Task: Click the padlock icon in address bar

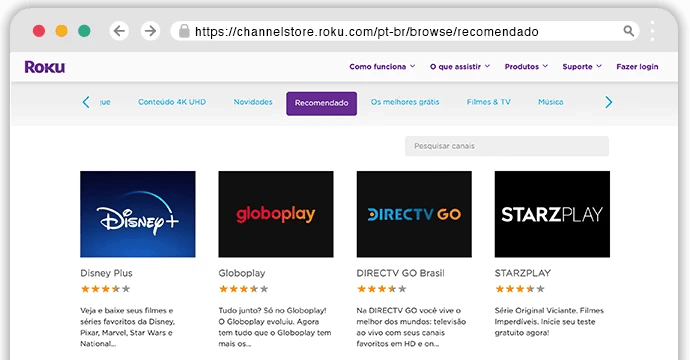Action: 184,31
